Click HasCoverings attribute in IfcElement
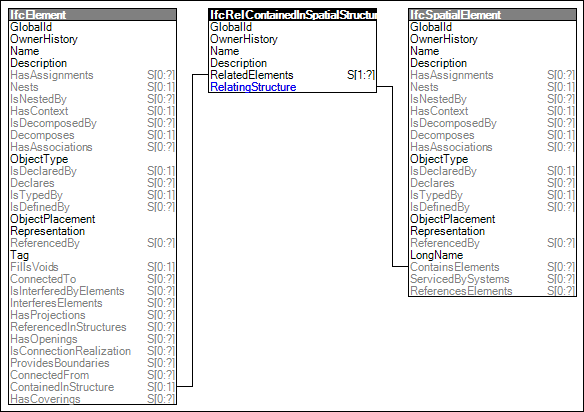Image resolution: width=584 pixels, height=412 pixels. 92,399
